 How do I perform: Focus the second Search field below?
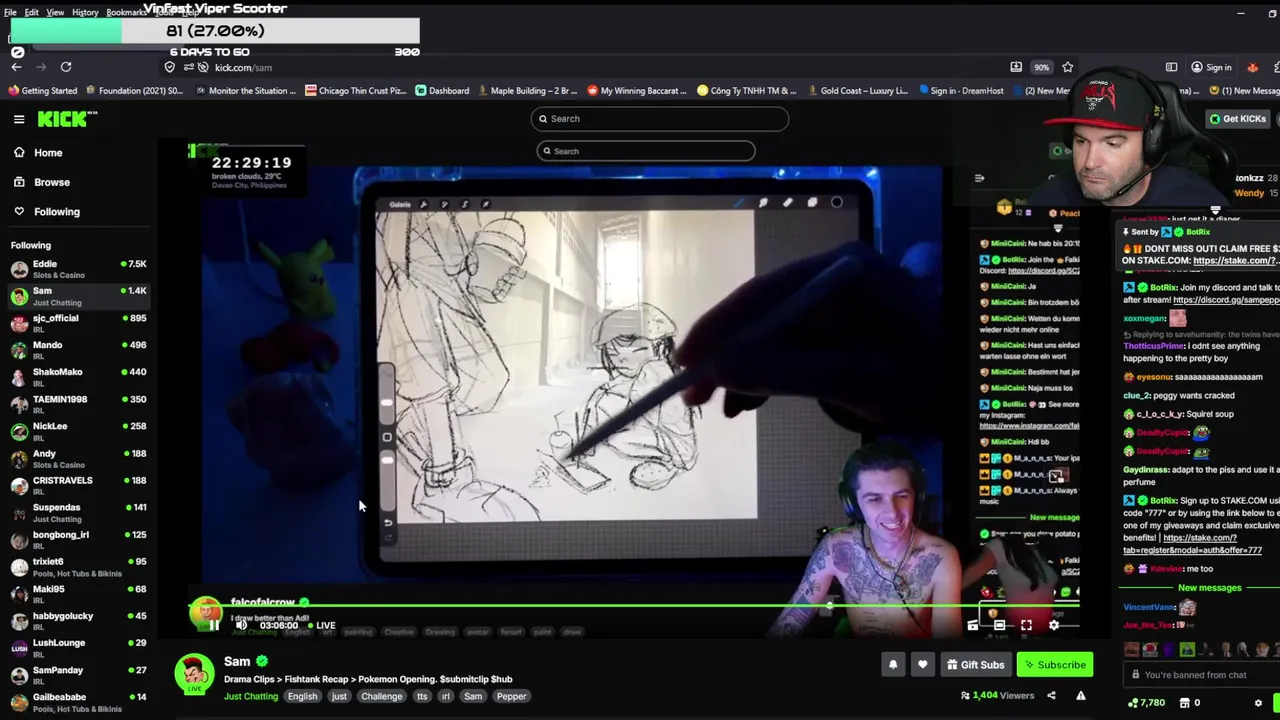click(646, 151)
